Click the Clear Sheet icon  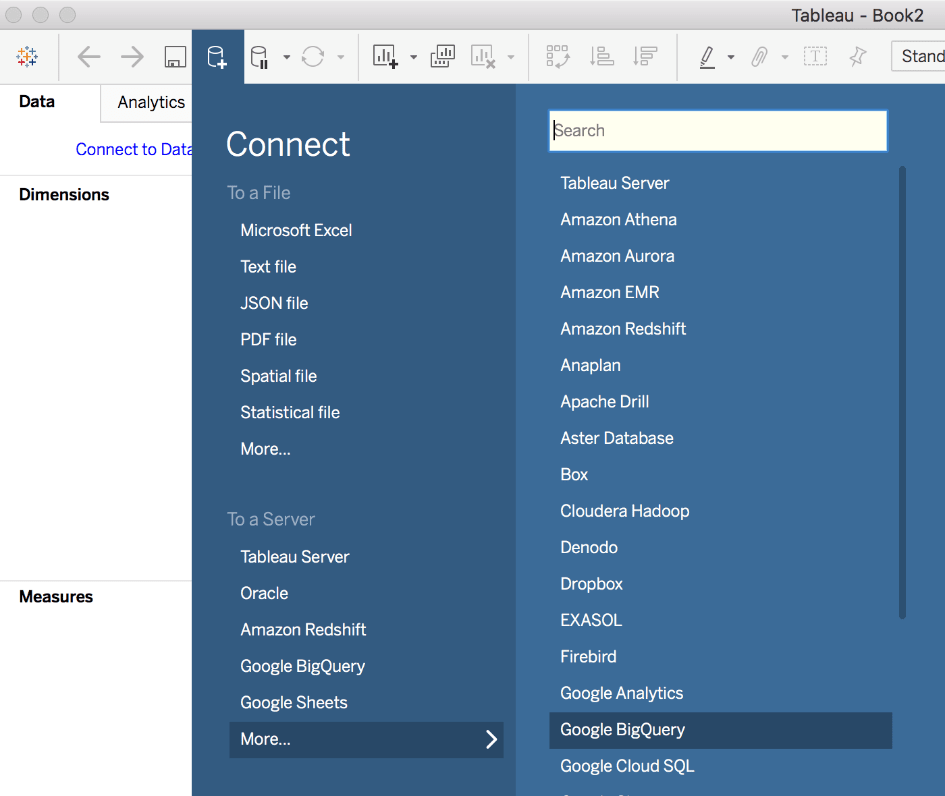click(x=483, y=57)
